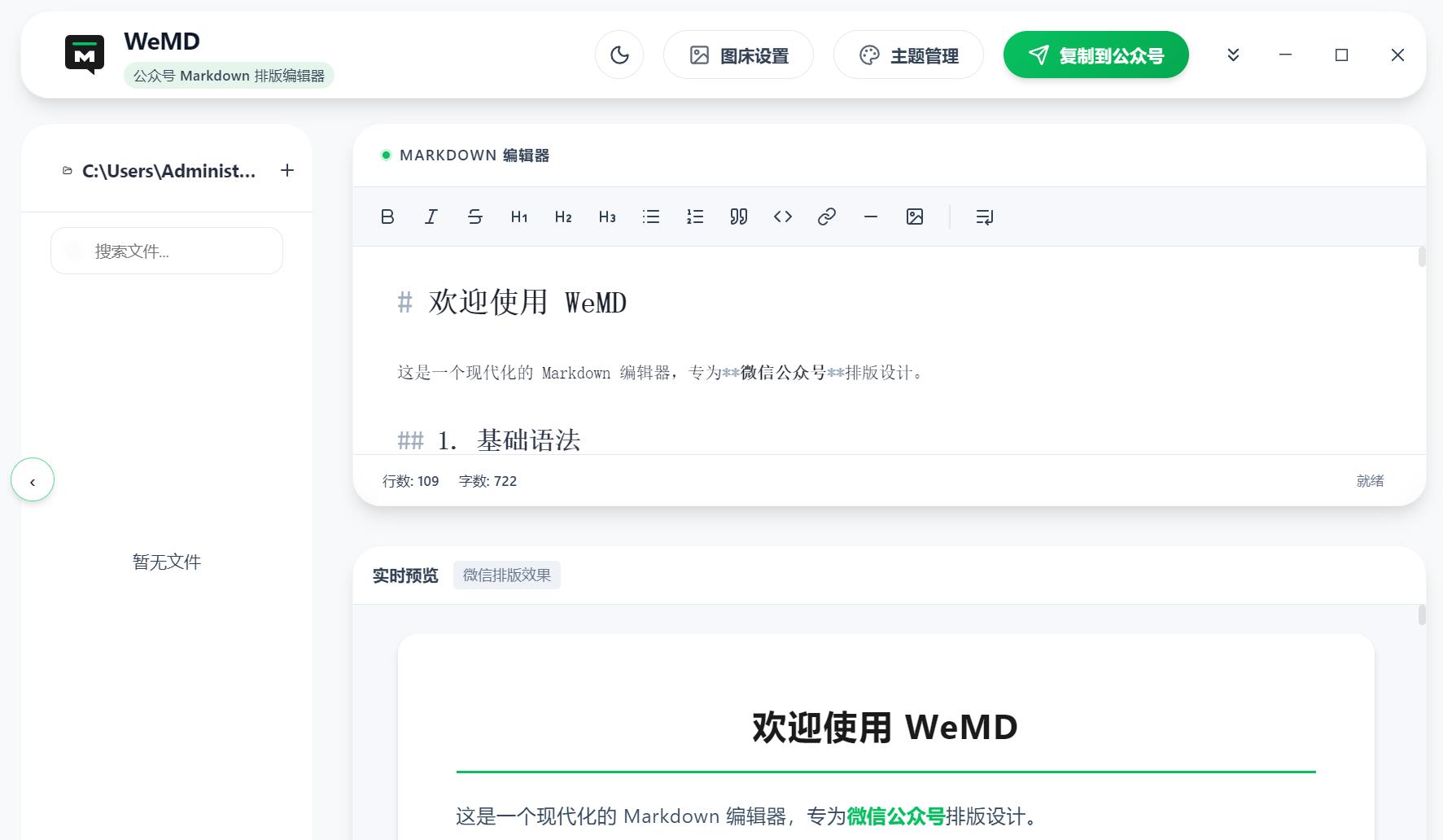
Task: Switch to dark mode with moon icon
Action: [619, 55]
